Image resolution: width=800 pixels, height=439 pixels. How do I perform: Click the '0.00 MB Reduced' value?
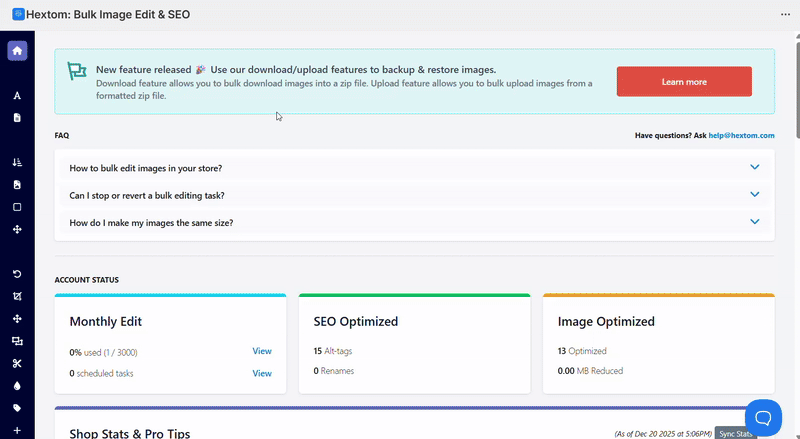590,371
